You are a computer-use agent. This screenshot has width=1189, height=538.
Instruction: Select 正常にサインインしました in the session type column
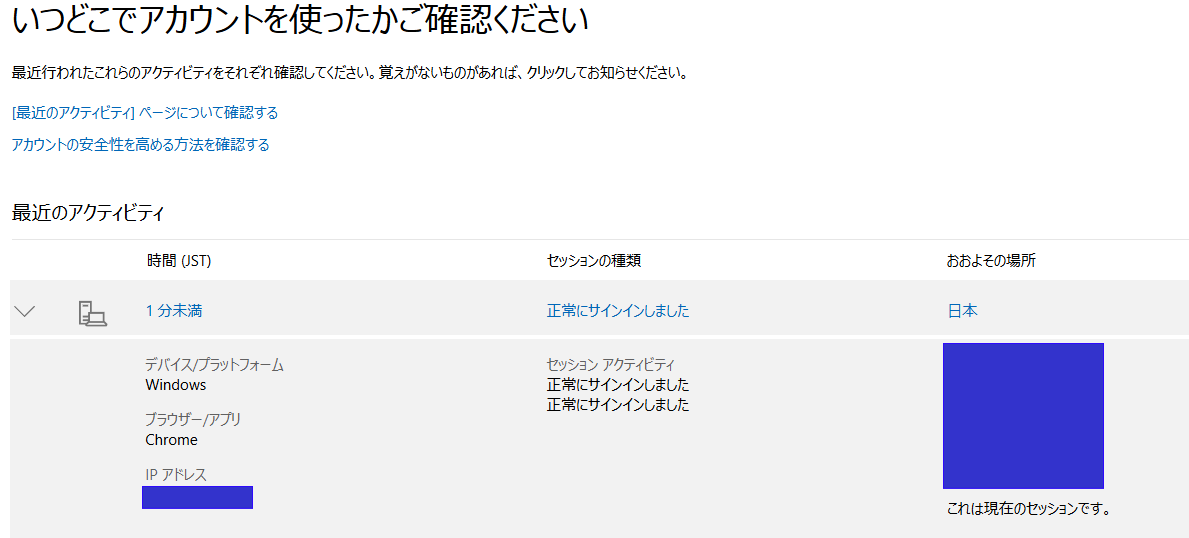(617, 311)
